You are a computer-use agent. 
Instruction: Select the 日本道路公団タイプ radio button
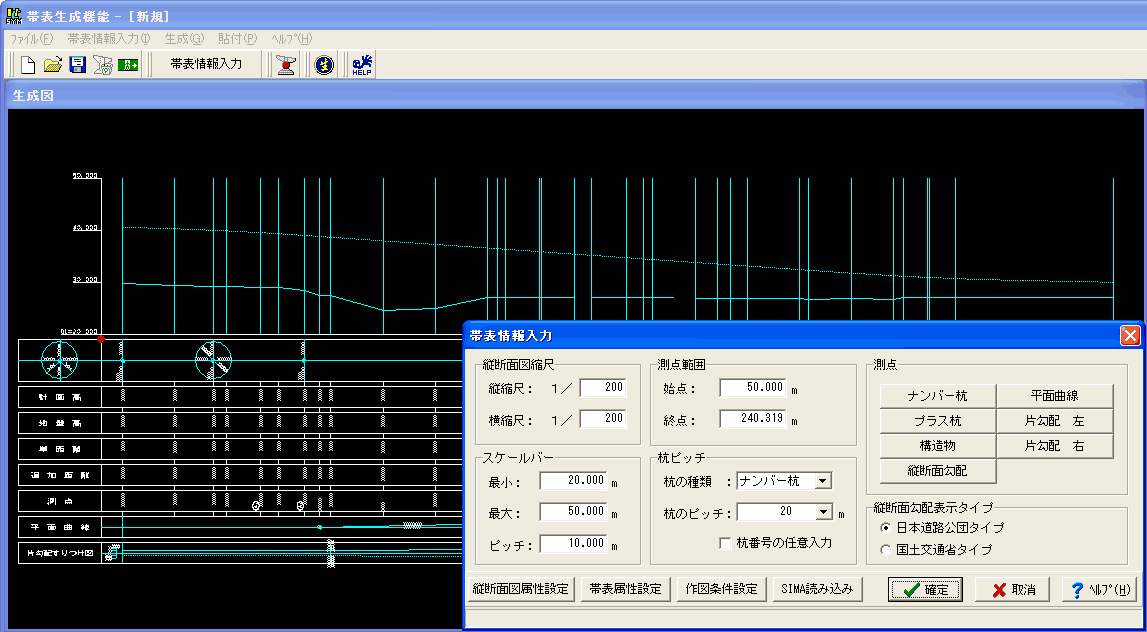pos(885,527)
